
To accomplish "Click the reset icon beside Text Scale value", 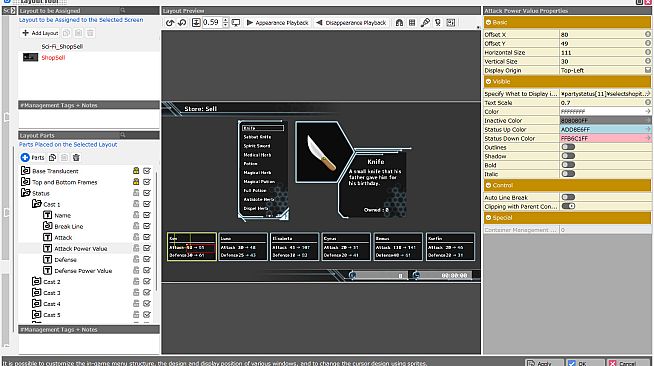I will [647, 102].
